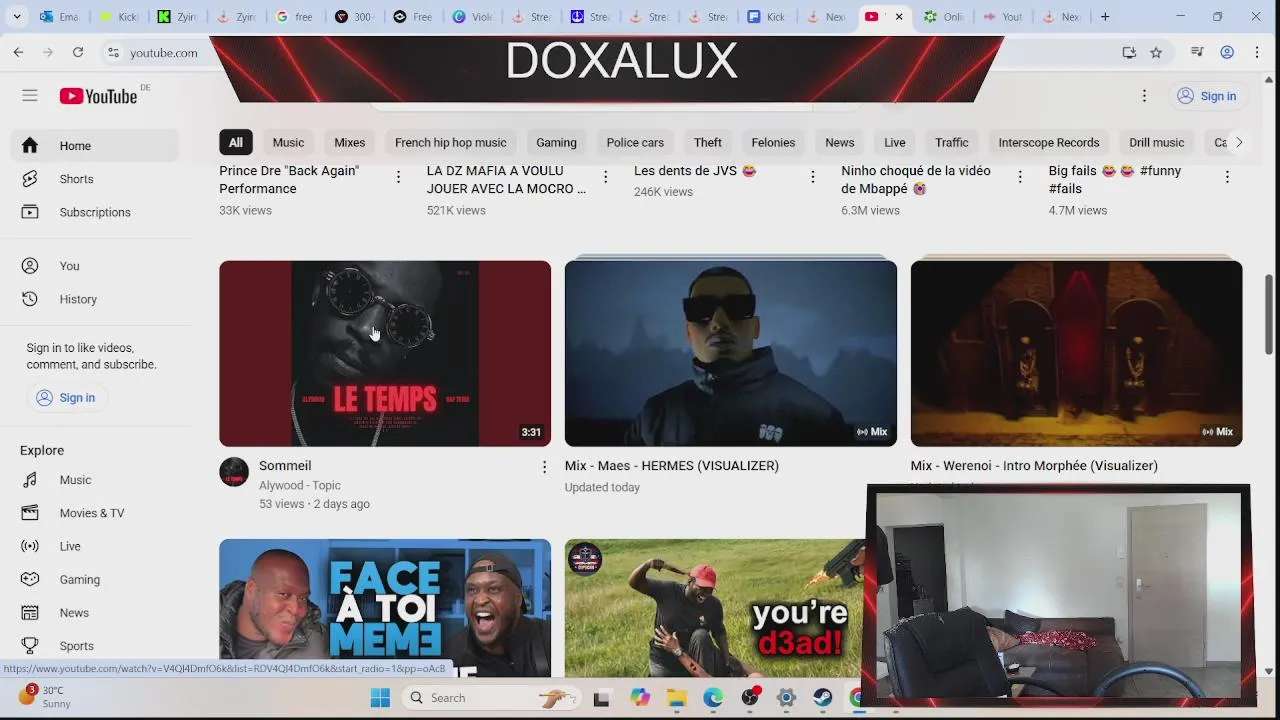Open Mix - Werenoi - Intro Morphée title
This screenshot has height=720, width=1280.
[x=1034, y=466]
